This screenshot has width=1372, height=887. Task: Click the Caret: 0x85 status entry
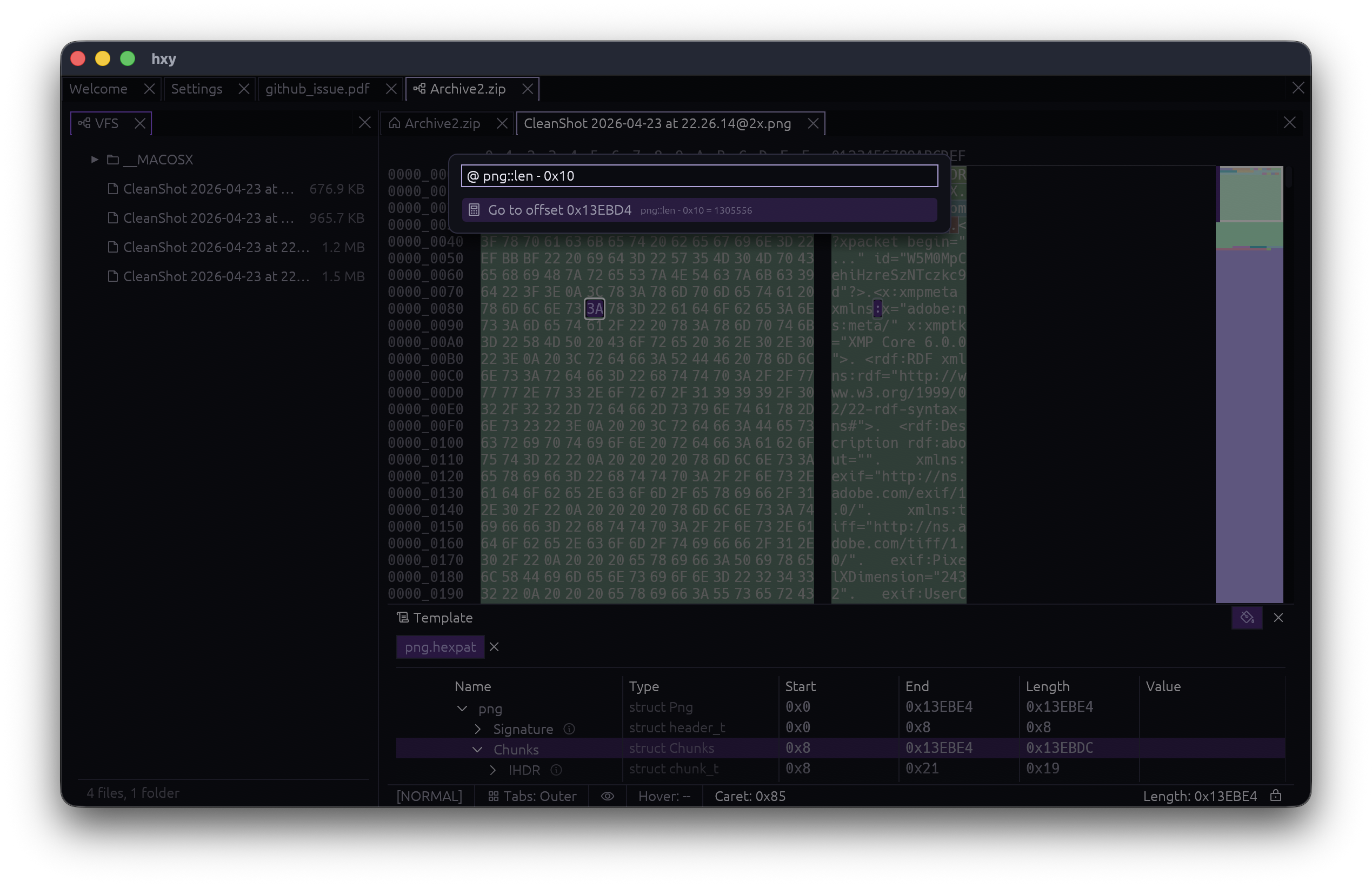point(750,797)
